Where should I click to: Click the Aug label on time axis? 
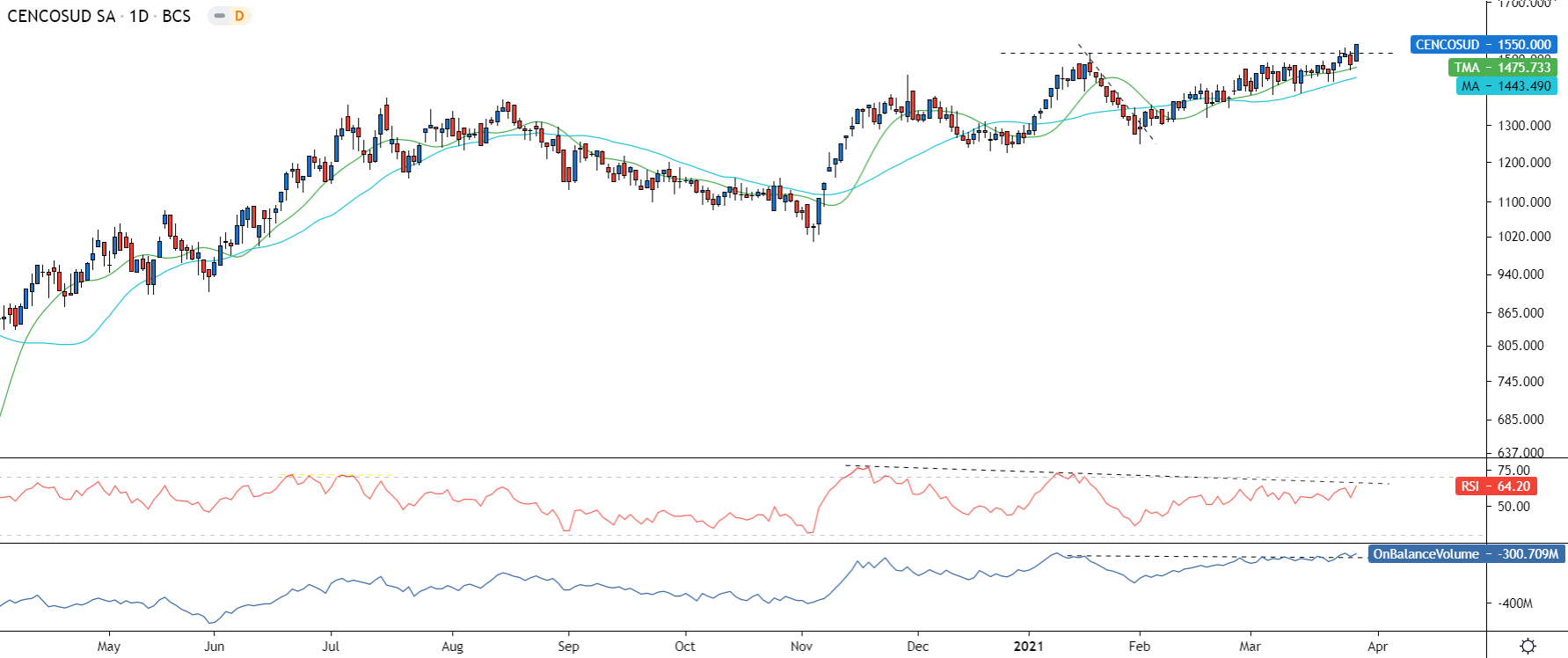452,647
